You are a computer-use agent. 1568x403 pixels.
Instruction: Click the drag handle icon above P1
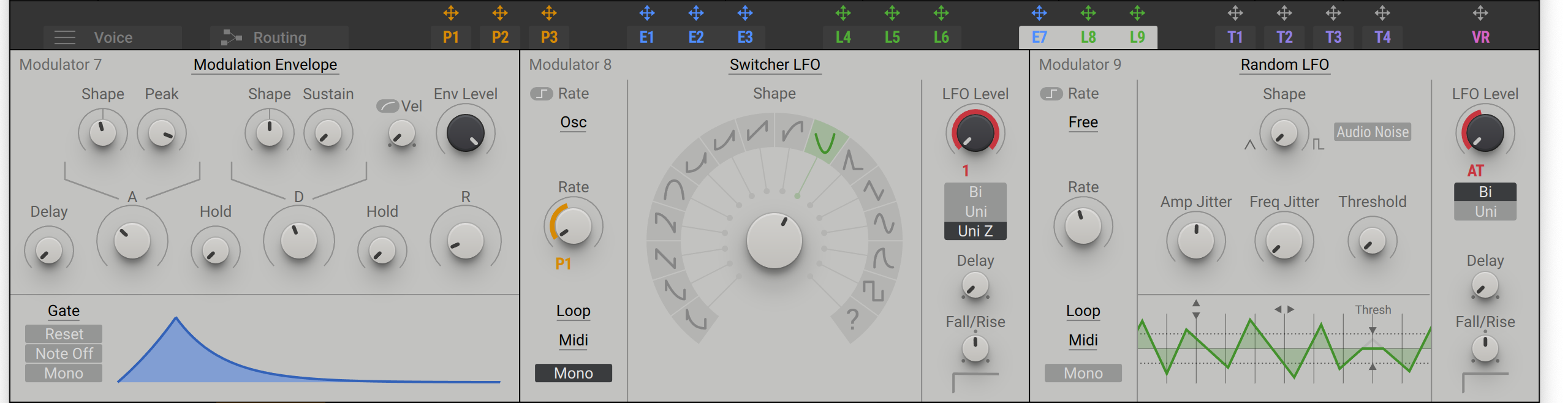coord(450,13)
